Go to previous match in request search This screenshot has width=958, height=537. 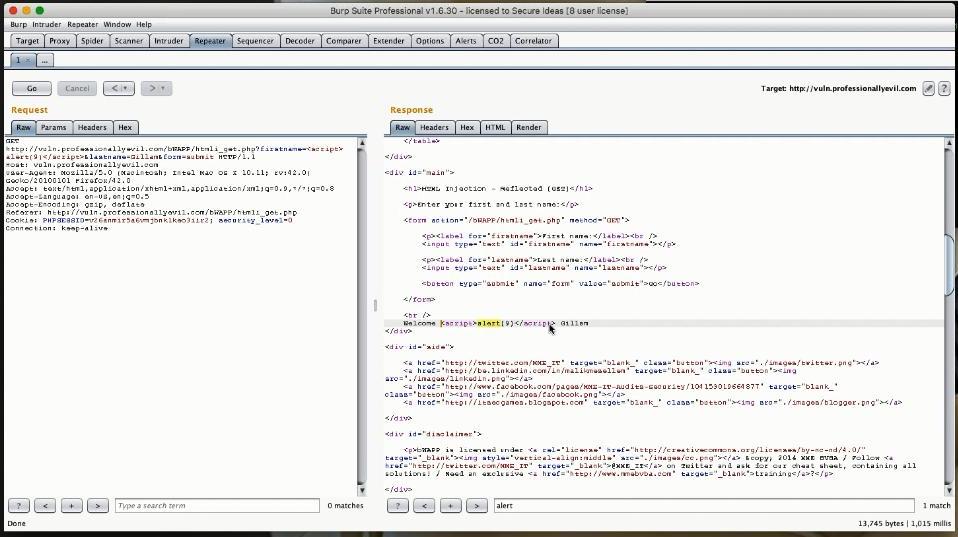[x=45, y=506]
